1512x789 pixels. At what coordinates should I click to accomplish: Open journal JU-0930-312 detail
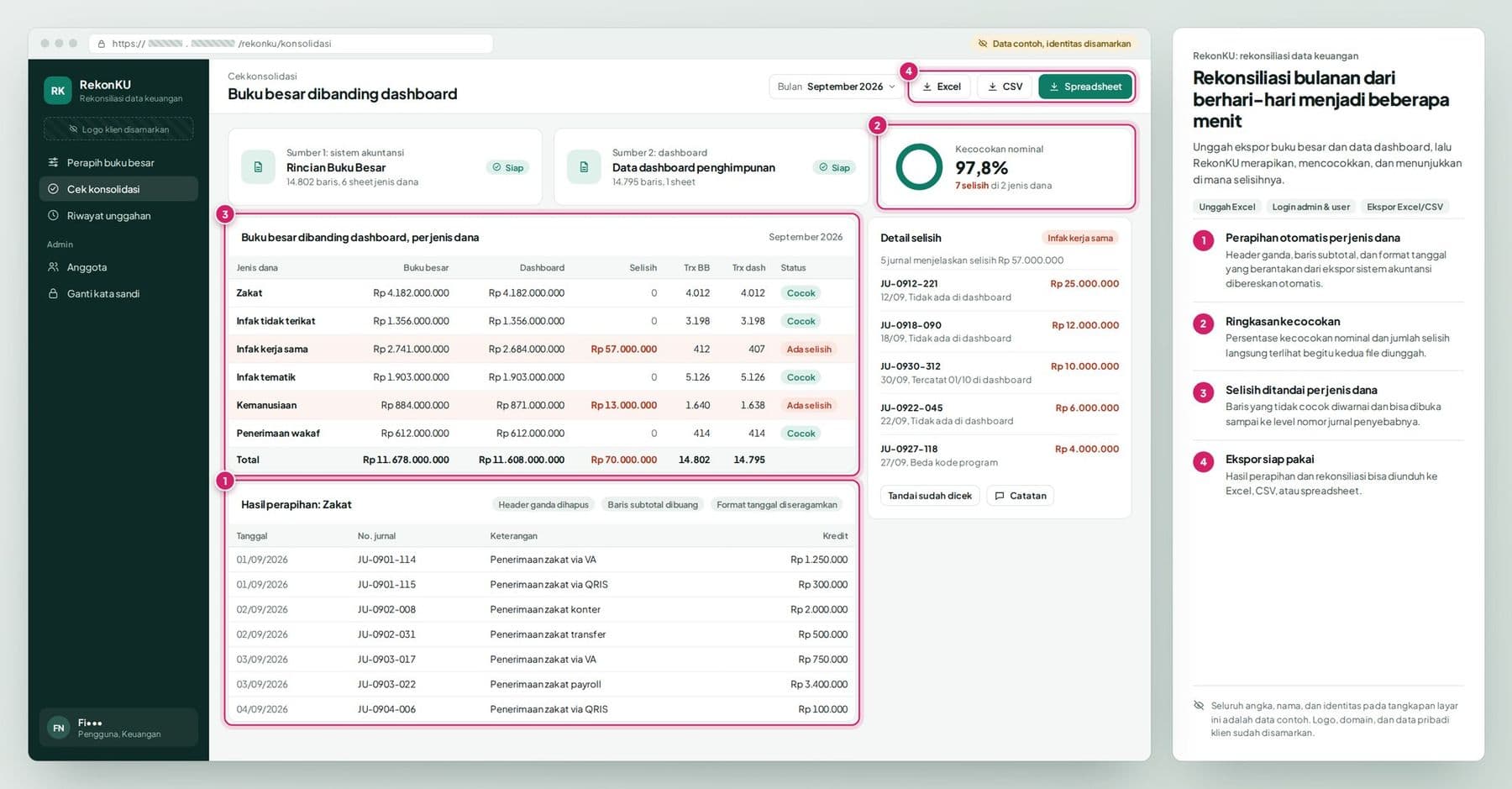[1000, 373]
